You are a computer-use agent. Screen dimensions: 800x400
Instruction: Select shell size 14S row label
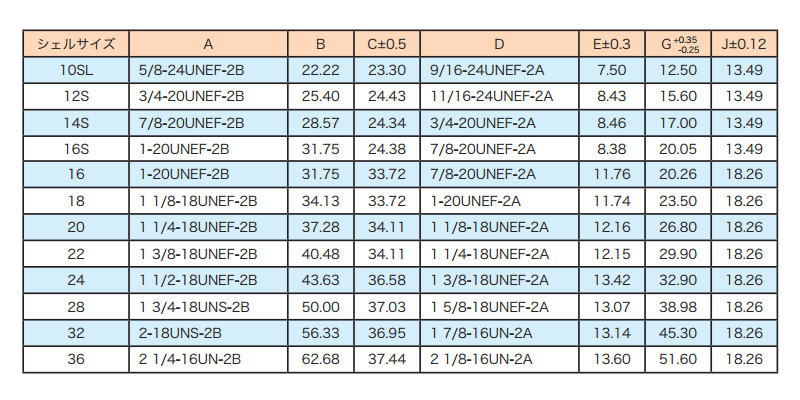click(x=76, y=122)
